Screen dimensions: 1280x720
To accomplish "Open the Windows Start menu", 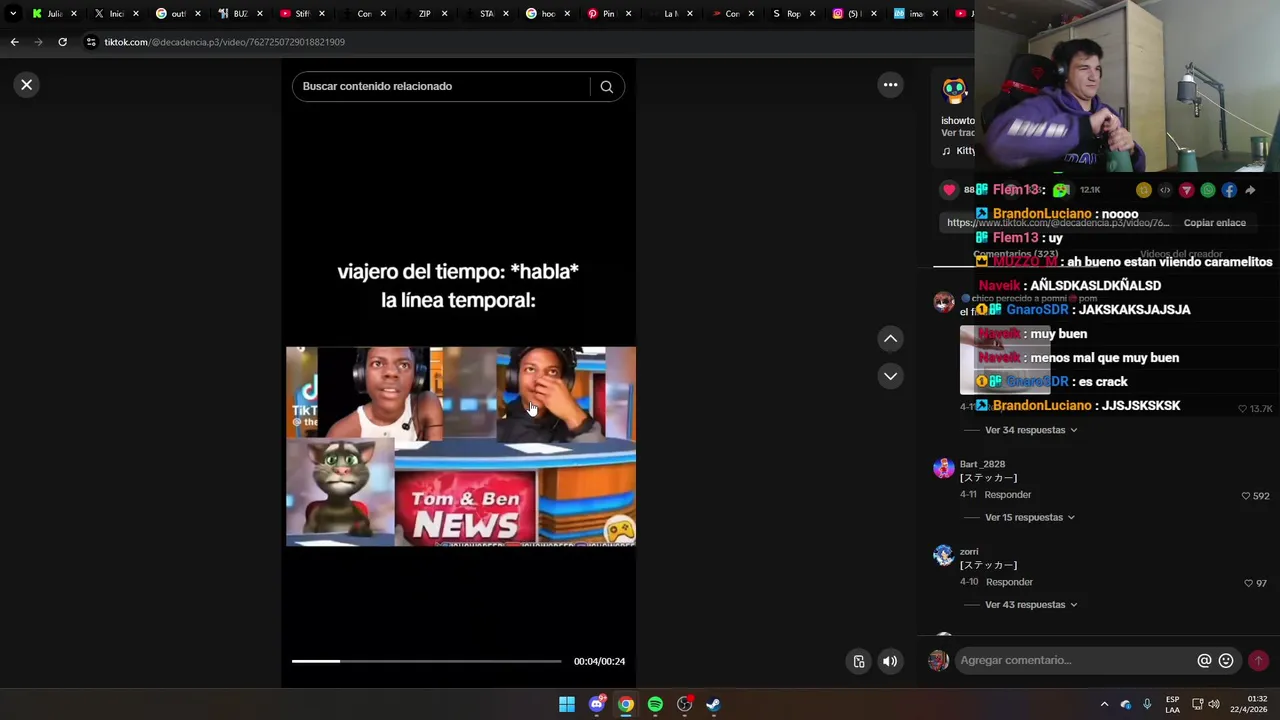I will click(x=567, y=705).
